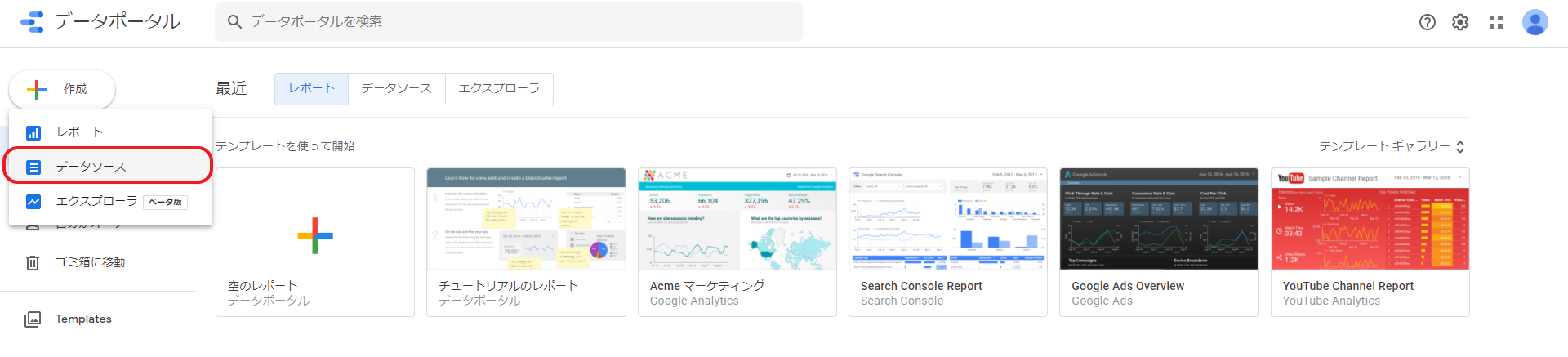Open the 空のレポート blank template
The image size is (1568, 357).
[315, 242]
